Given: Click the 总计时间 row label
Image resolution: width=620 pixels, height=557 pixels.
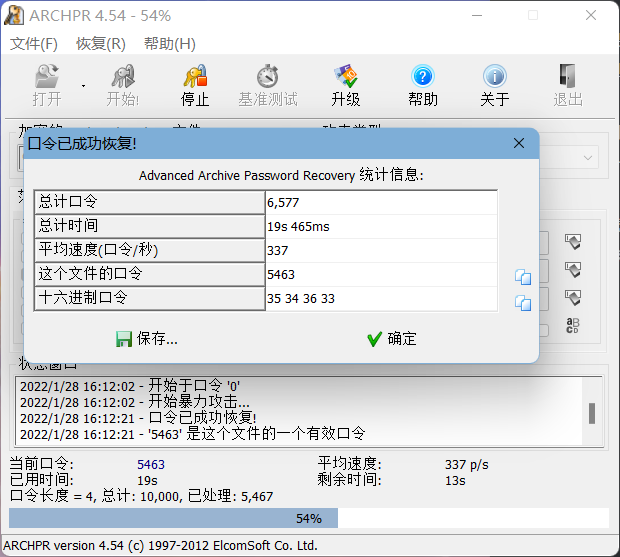Looking at the screenshot, I should tap(150, 227).
